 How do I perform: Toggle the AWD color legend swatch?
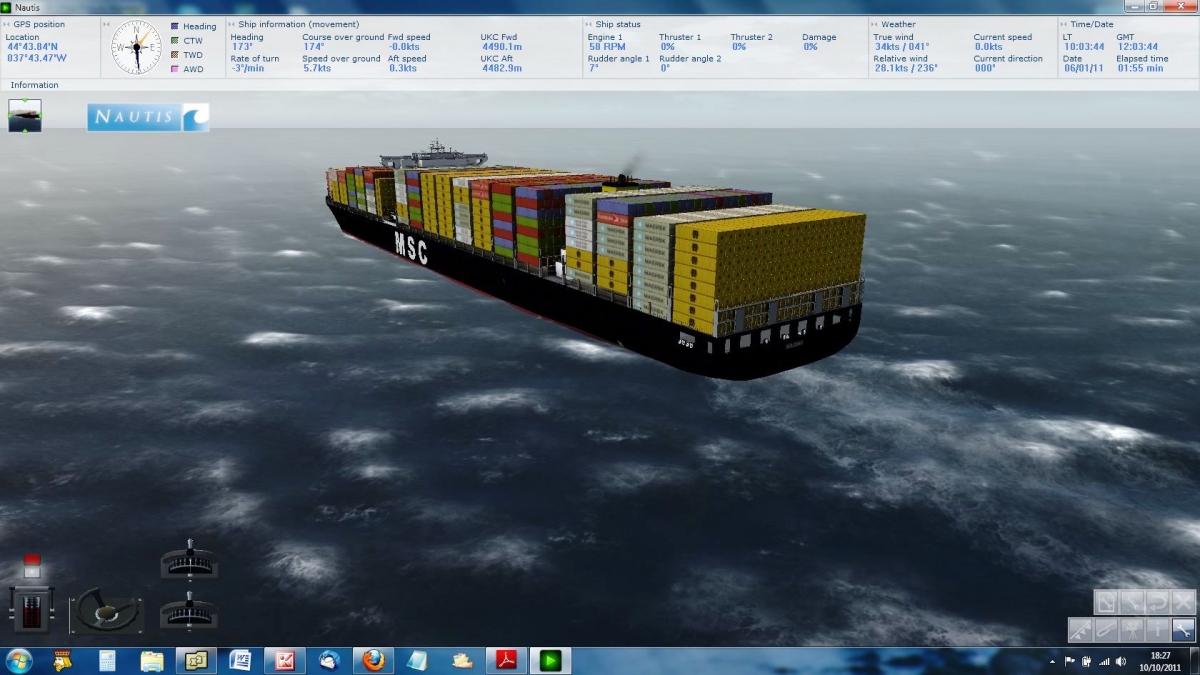click(x=175, y=69)
